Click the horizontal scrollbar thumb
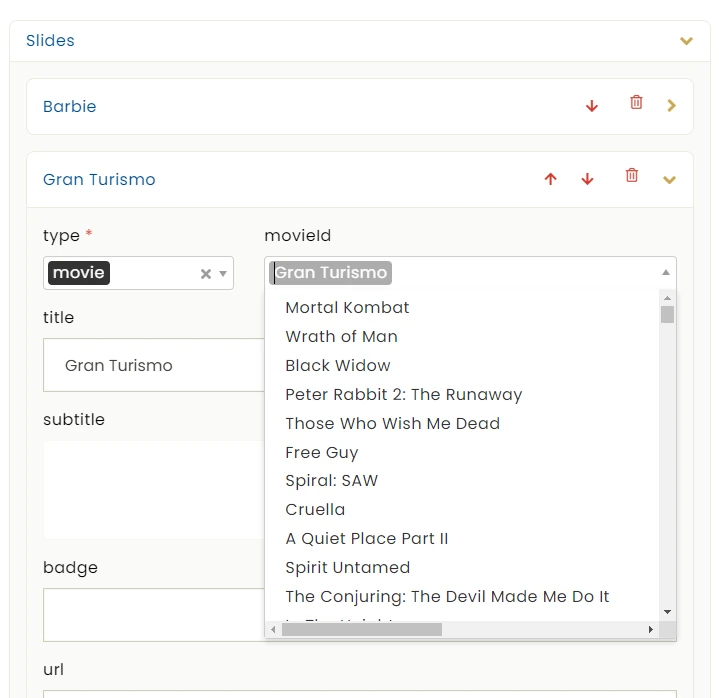 click(x=362, y=629)
